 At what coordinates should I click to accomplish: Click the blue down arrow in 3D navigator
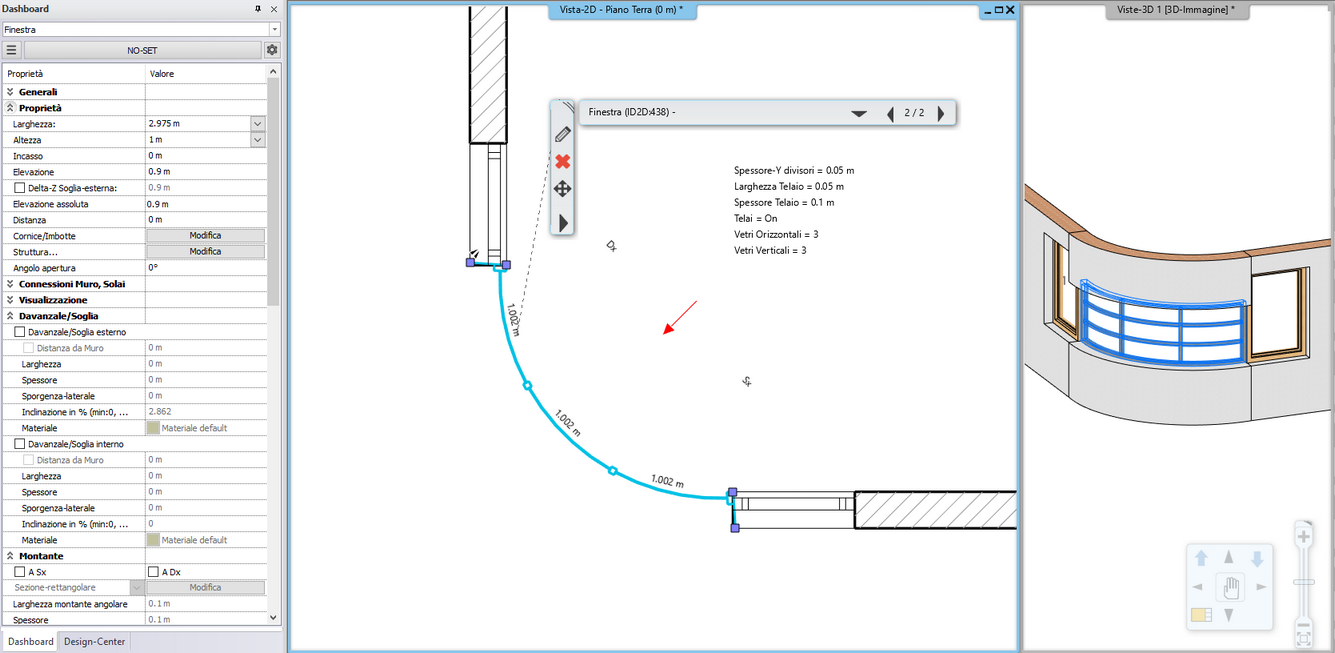[x=1257, y=558]
